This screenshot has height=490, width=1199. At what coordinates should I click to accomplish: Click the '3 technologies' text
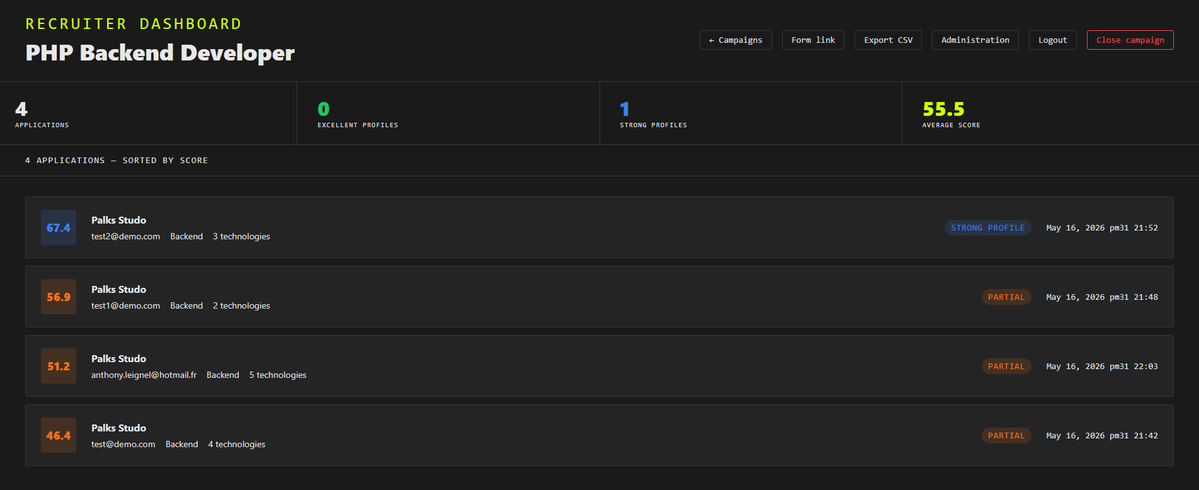click(x=242, y=237)
